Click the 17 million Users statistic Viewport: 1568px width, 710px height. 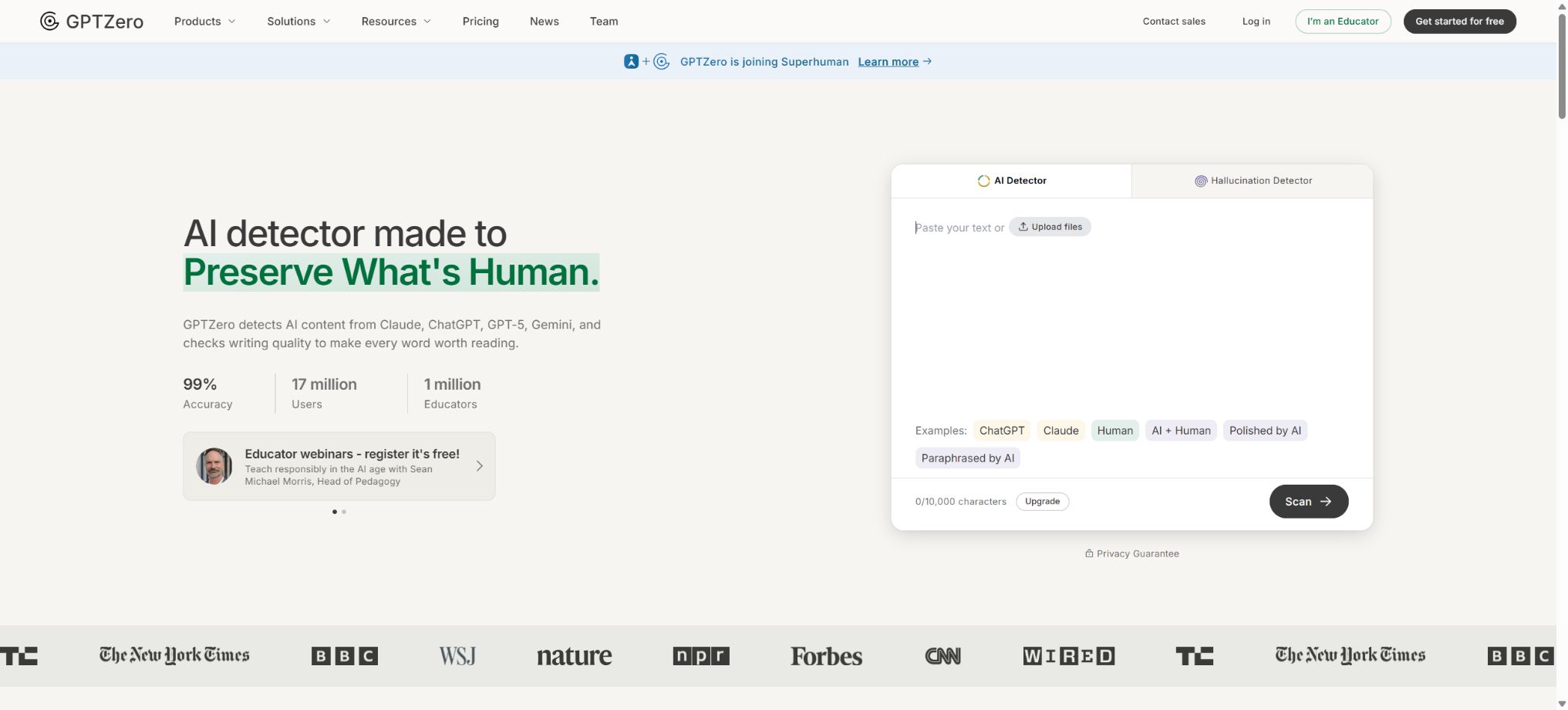click(x=324, y=394)
